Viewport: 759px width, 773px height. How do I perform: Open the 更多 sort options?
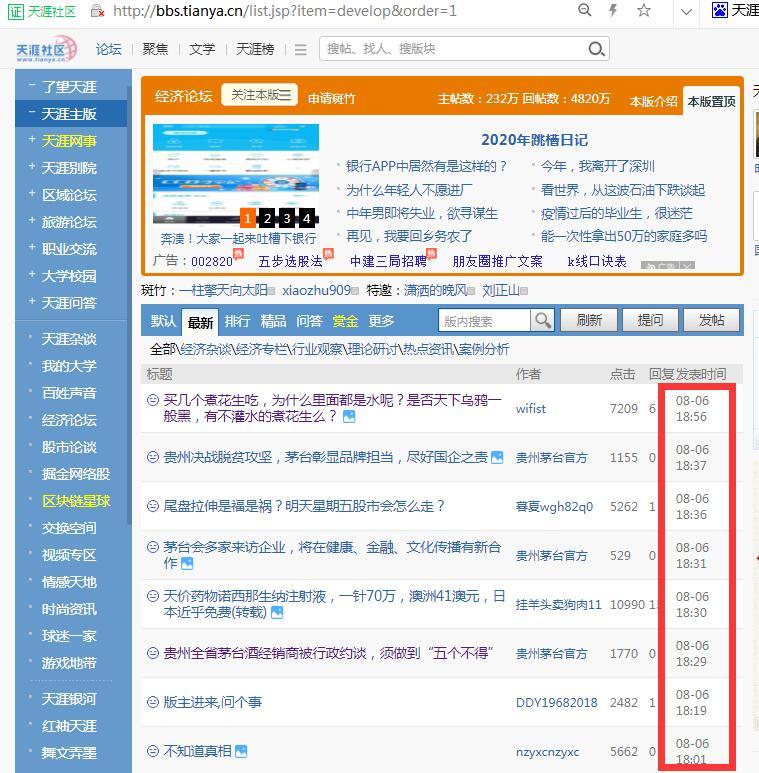click(x=381, y=321)
